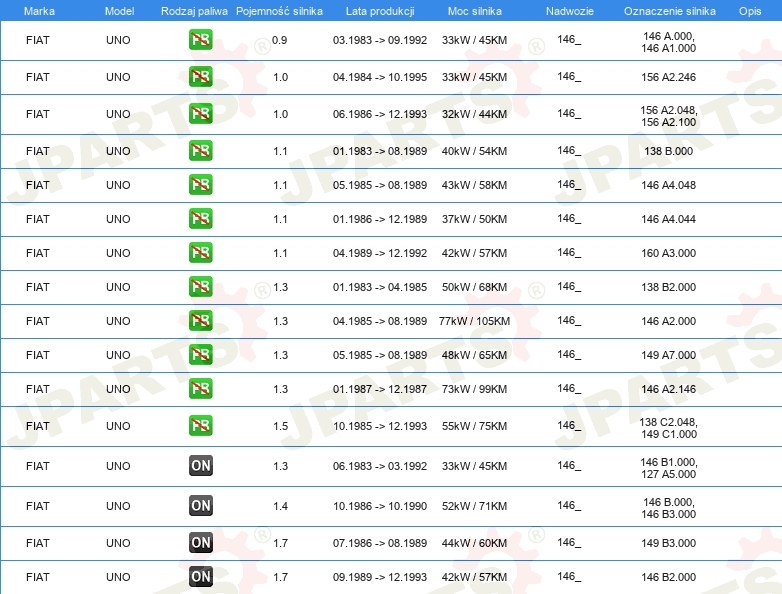
Task: Click the petrol fuel icon in the 0.9 33kW row
Action: tap(200, 40)
